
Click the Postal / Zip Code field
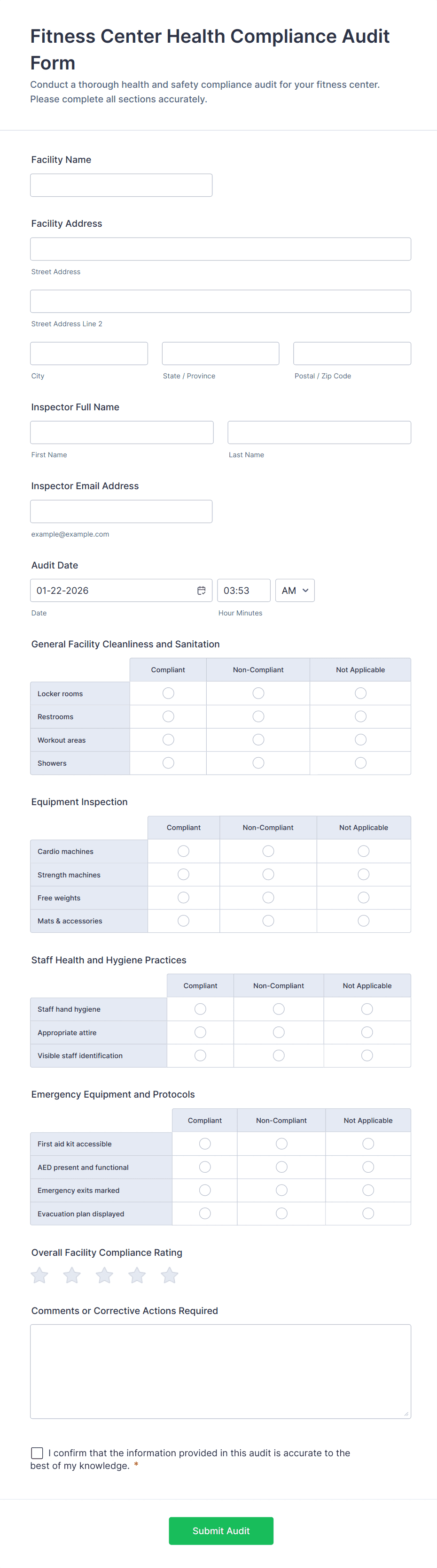pos(351,354)
